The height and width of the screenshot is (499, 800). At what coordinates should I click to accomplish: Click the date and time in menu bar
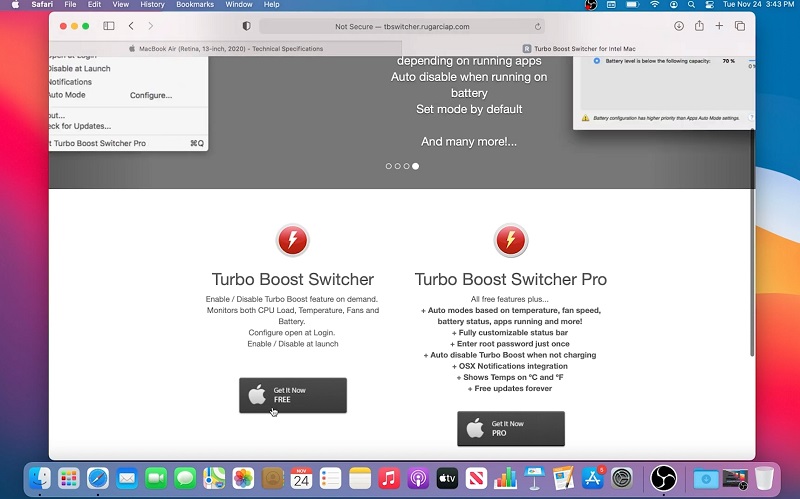[x=758, y=5]
